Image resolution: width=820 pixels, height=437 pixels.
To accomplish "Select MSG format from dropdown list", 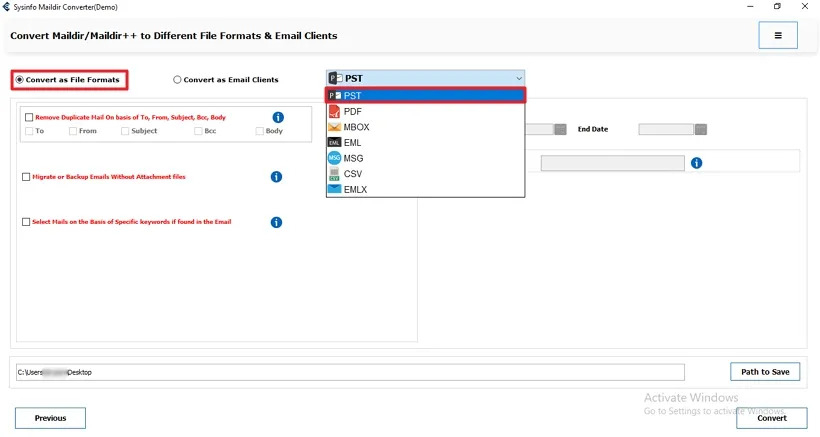I will tap(353, 158).
